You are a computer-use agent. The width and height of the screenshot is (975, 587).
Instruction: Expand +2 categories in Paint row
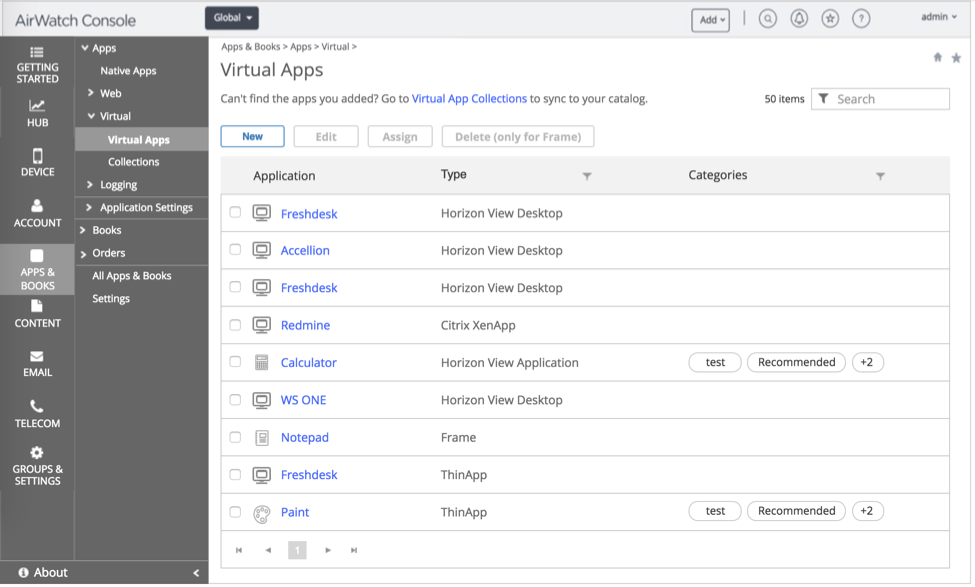coord(867,511)
